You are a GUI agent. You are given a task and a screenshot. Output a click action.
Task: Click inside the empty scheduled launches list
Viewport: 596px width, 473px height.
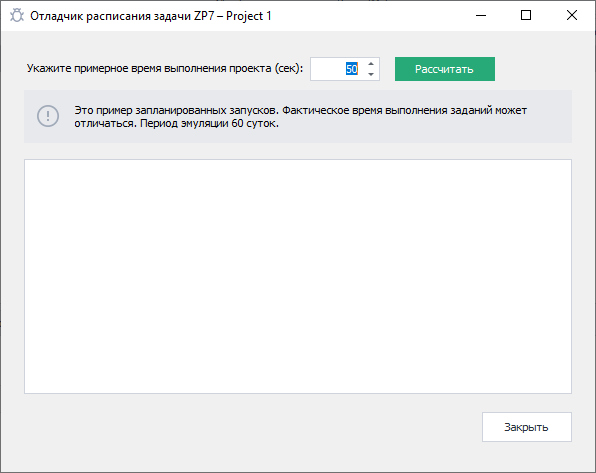[298, 276]
